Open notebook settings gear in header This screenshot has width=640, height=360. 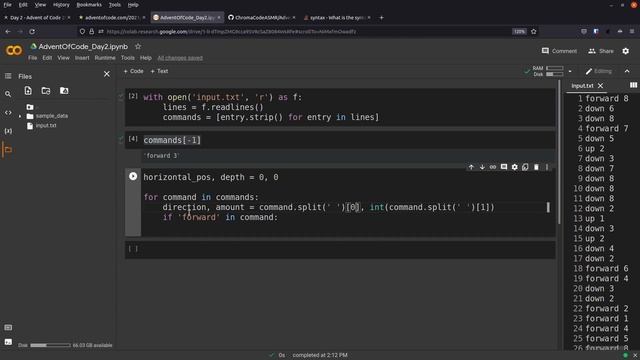click(626, 51)
